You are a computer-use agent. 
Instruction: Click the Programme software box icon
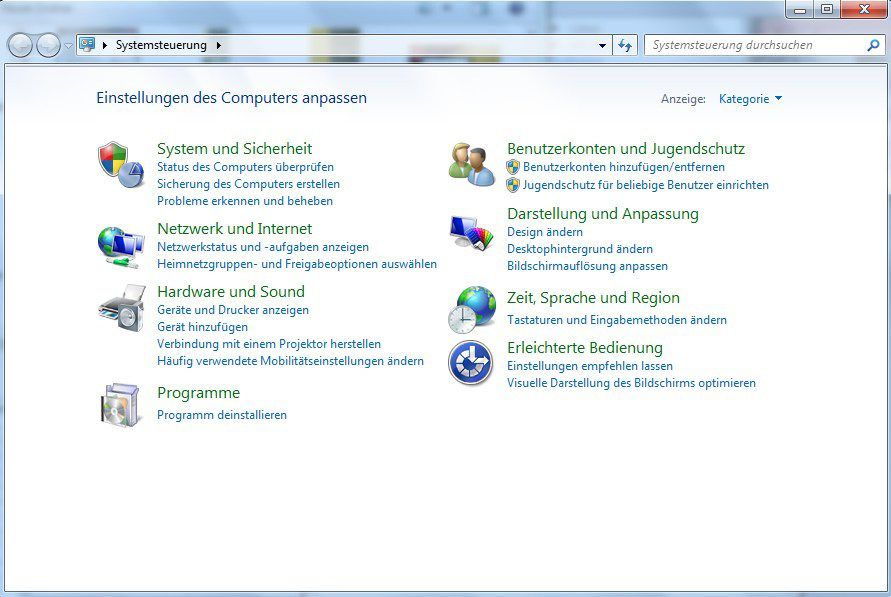point(120,403)
